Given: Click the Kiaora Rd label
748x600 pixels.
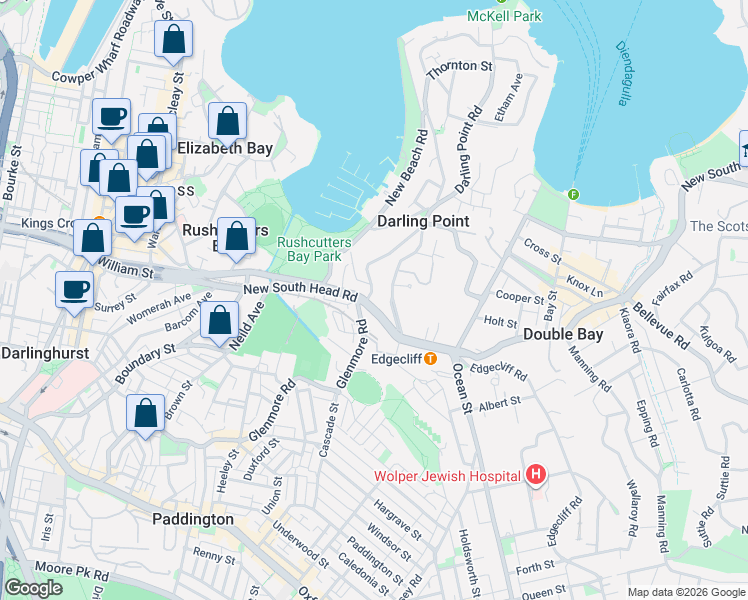Looking at the screenshot, I should click(x=629, y=331).
